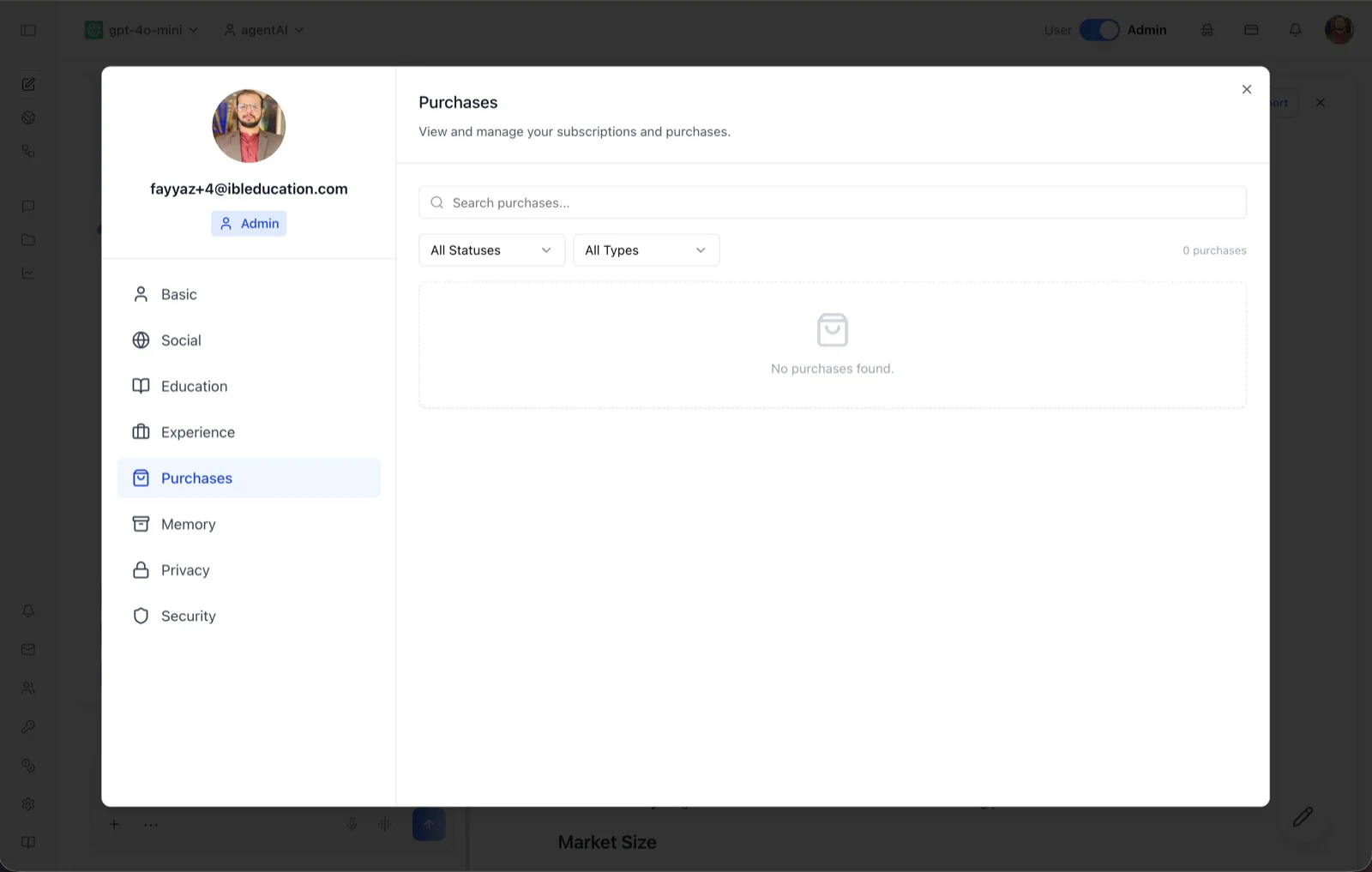Select the Purchases section
The height and width of the screenshot is (872, 1372).
point(249,478)
